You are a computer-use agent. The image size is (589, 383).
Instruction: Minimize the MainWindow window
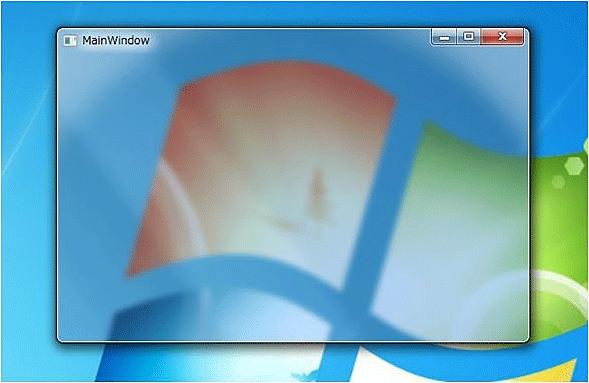pyautogui.click(x=444, y=37)
